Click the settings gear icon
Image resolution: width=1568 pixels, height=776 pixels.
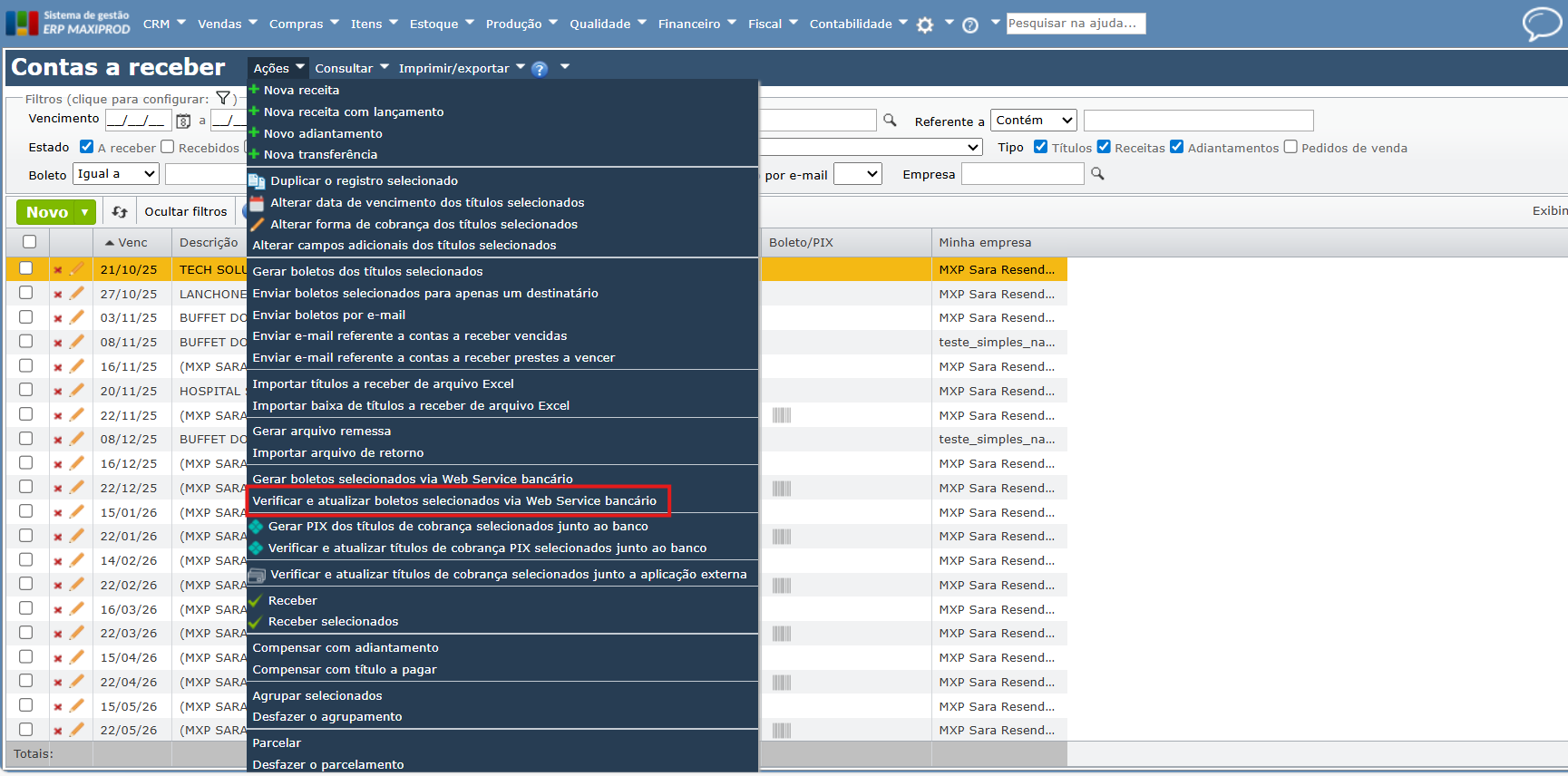pyautogui.click(x=925, y=25)
